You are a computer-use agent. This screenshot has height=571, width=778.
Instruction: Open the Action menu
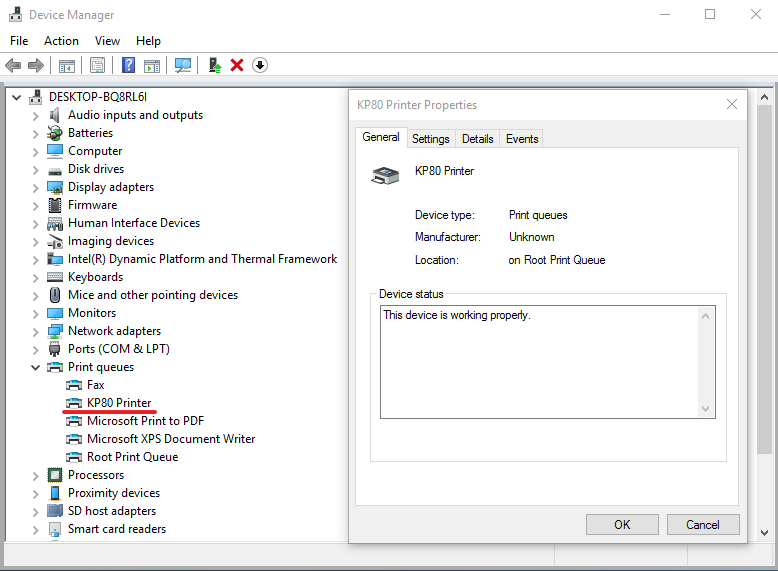click(x=61, y=41)
